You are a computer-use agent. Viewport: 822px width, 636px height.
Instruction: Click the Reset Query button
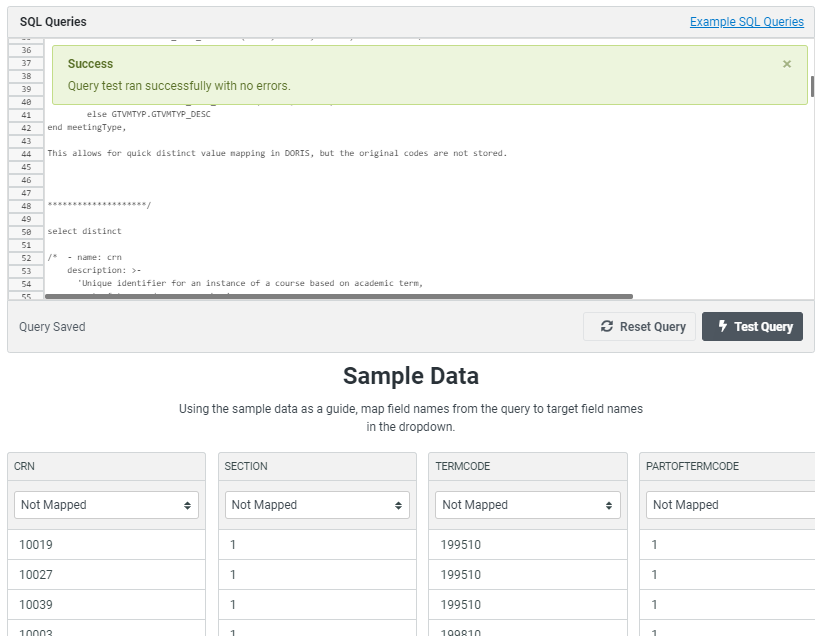tap(640, 327)
